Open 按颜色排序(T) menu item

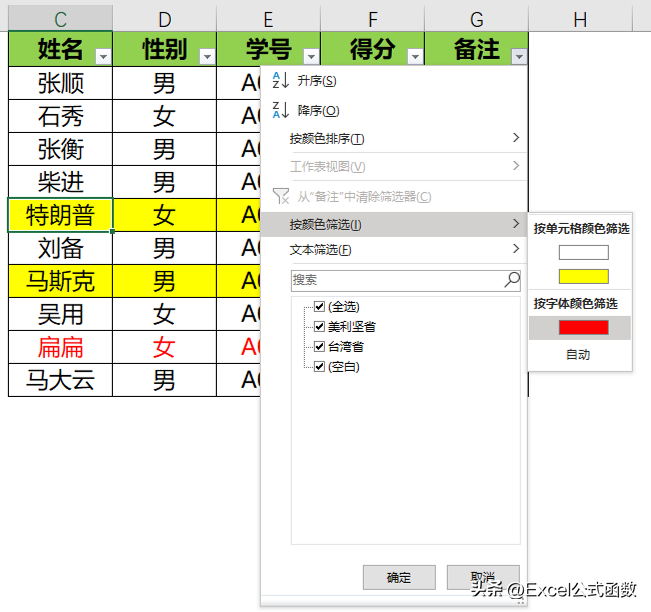click(x=394, y=138)
